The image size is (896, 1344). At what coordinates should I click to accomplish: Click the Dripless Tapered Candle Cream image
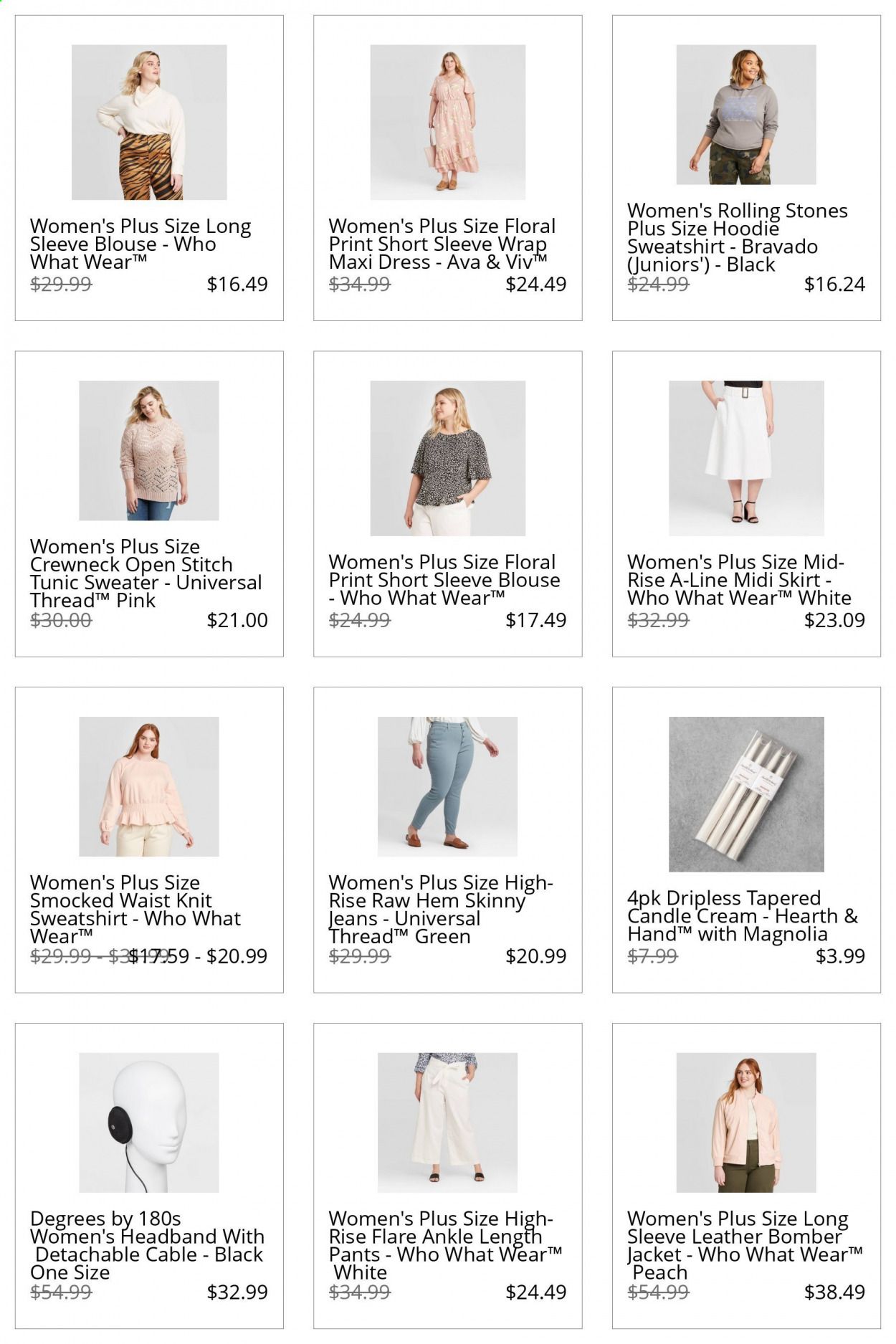coord(746,794)
